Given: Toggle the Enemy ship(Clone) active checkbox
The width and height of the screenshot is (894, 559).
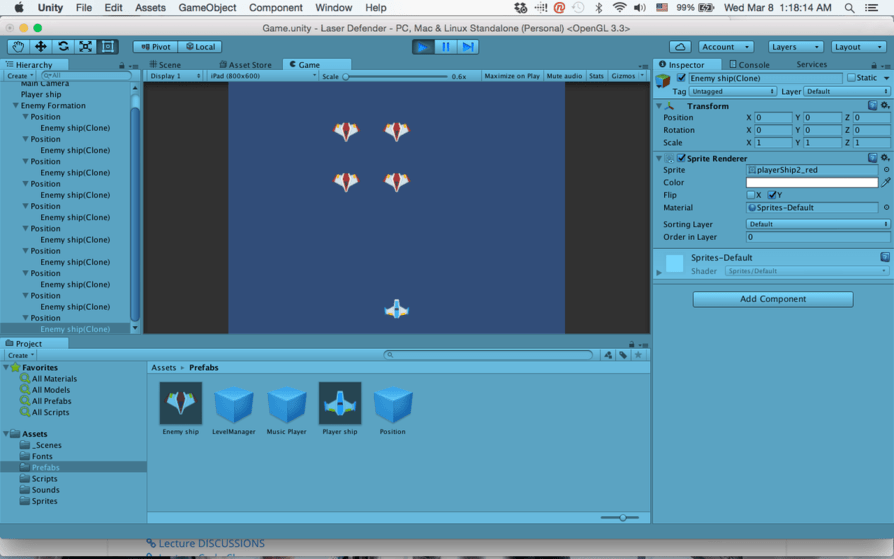Looking at the screenshot, I should click(x=681, y=78).
